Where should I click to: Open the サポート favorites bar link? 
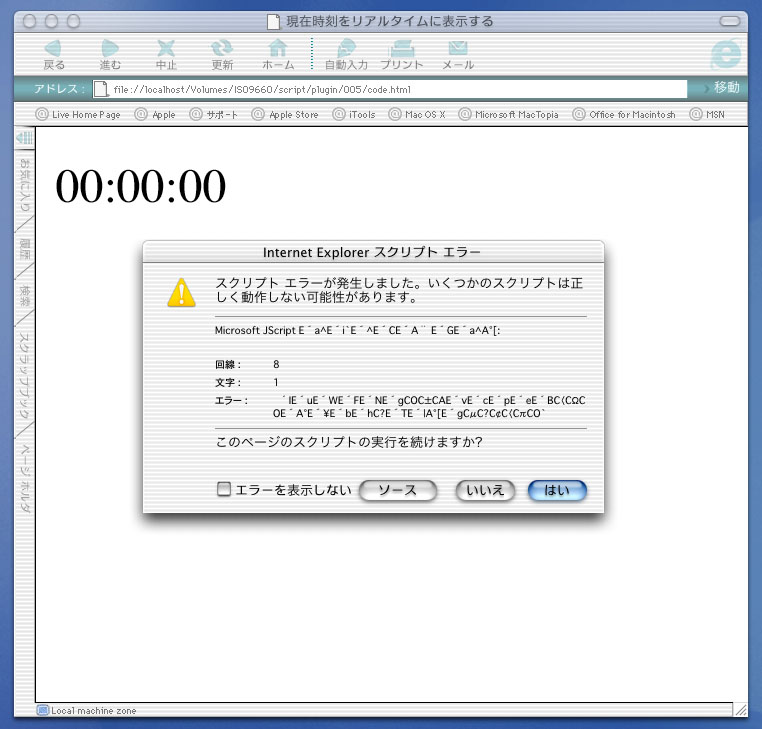pyautogui.click(x=214, y=115)
